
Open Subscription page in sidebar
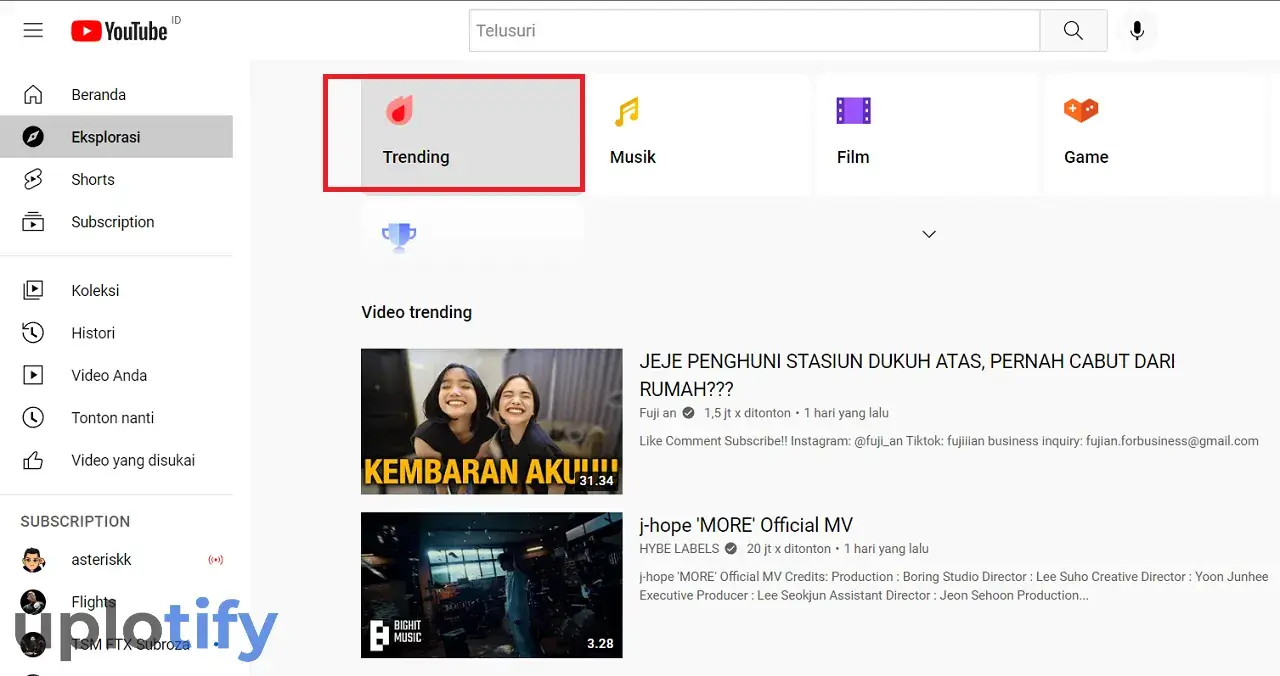[x=116, y=222]
